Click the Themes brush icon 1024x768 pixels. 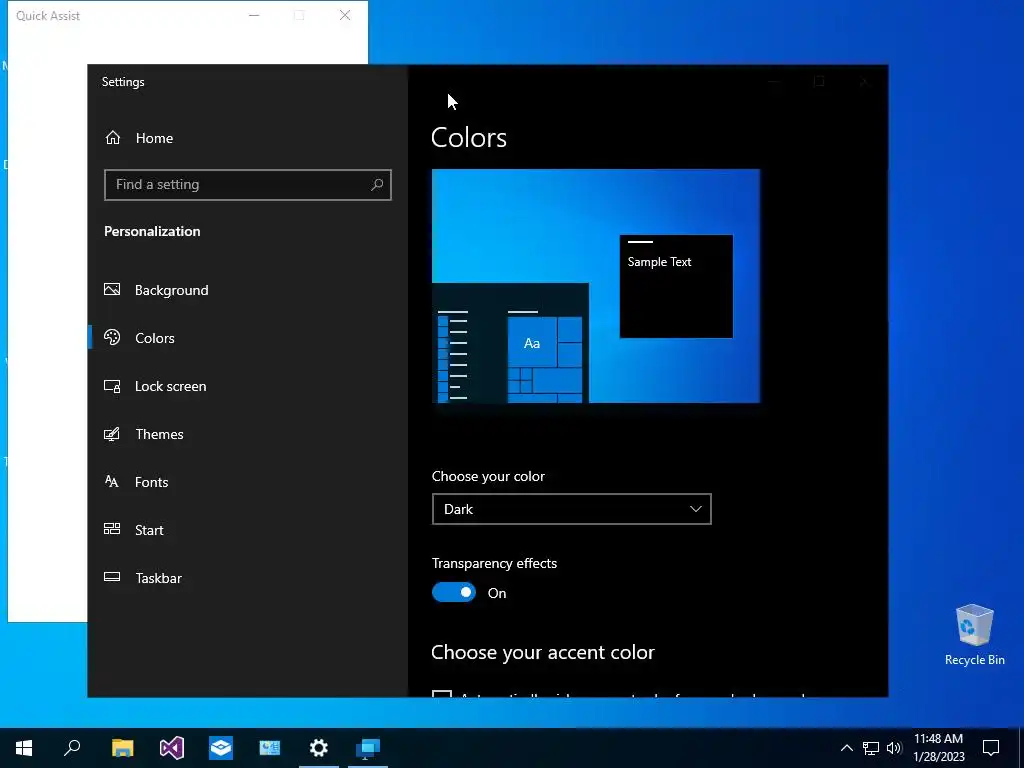[112, 434]
